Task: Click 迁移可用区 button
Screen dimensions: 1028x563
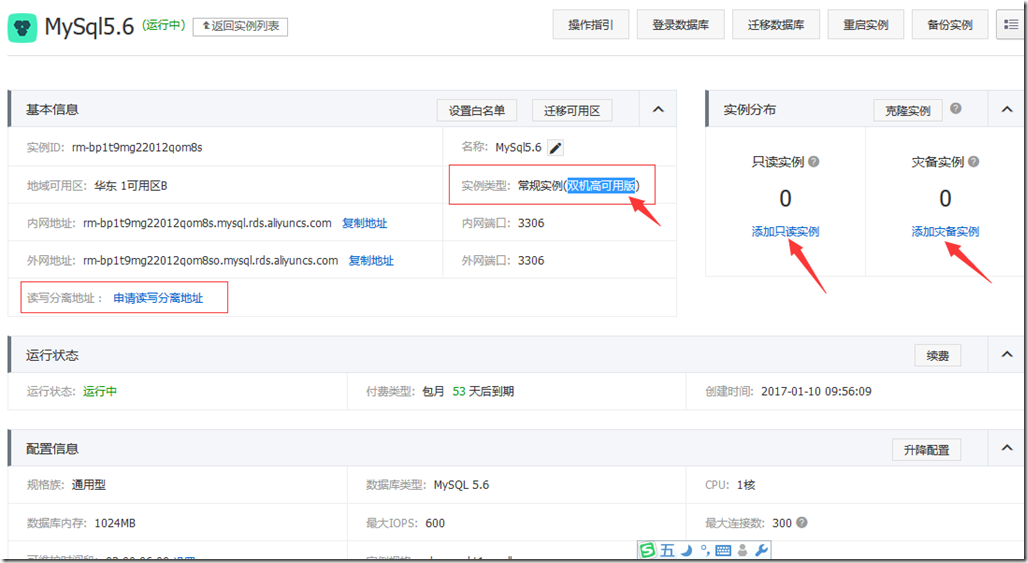Action: 572,111
